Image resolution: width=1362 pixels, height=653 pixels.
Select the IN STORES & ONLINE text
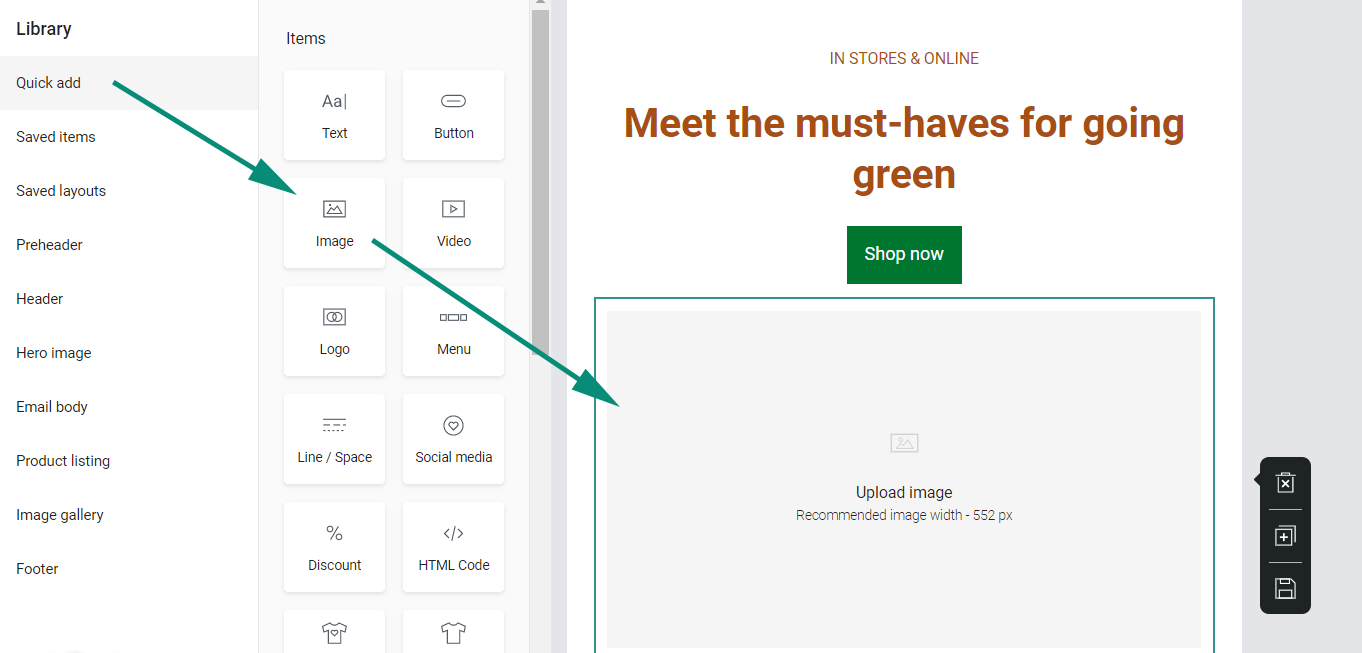(904, 59)
